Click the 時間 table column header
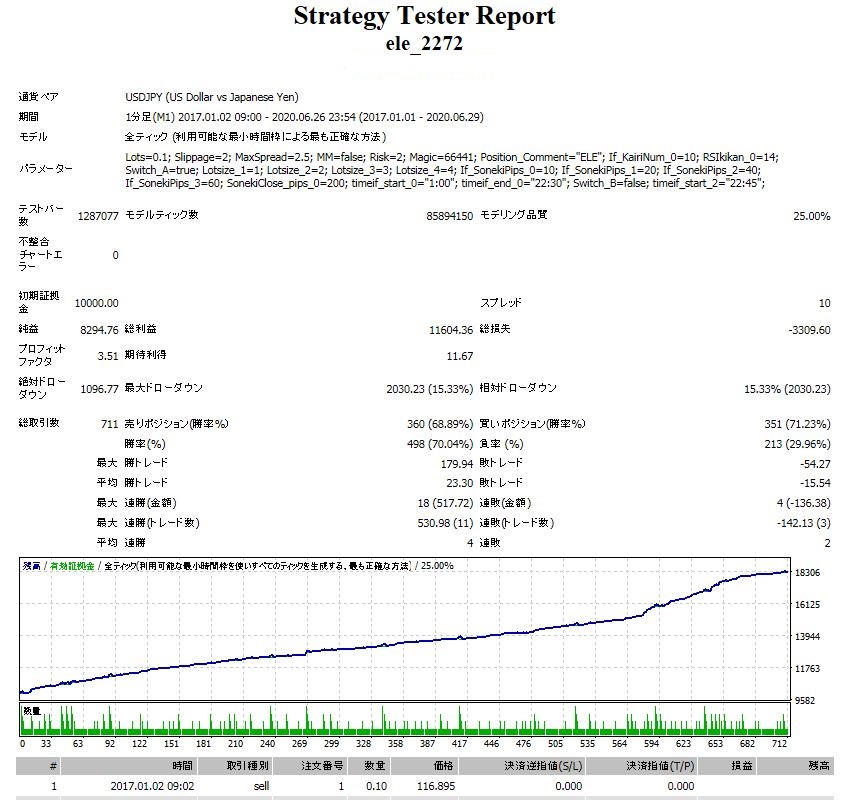The image size is (850, 800). click(x=128, y=766)
